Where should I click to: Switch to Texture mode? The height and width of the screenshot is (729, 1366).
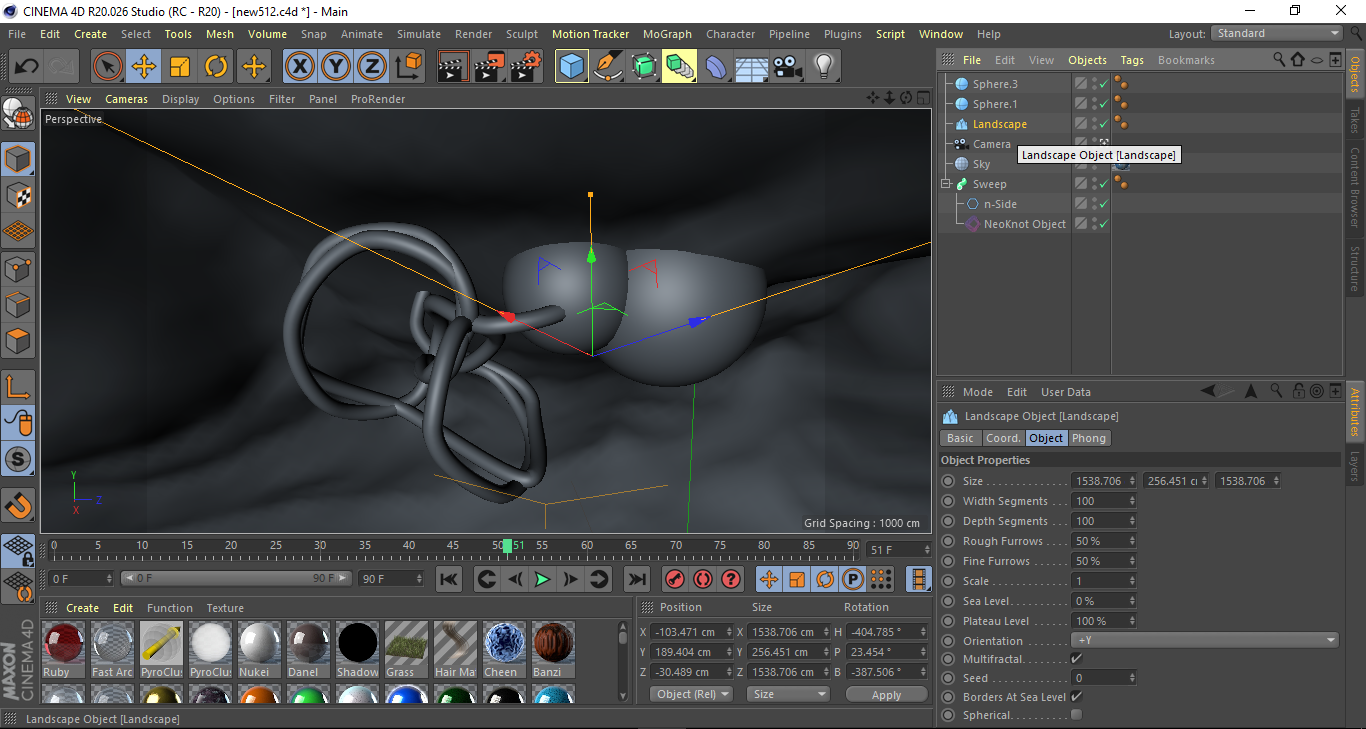point(18,195)
